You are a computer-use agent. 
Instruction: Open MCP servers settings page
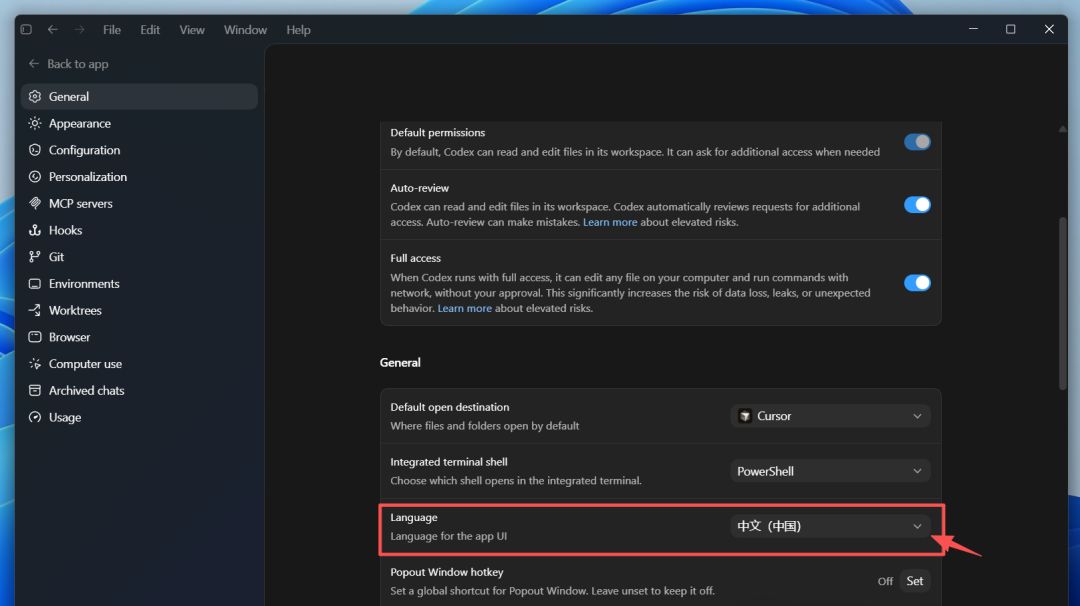click(139, 203)
